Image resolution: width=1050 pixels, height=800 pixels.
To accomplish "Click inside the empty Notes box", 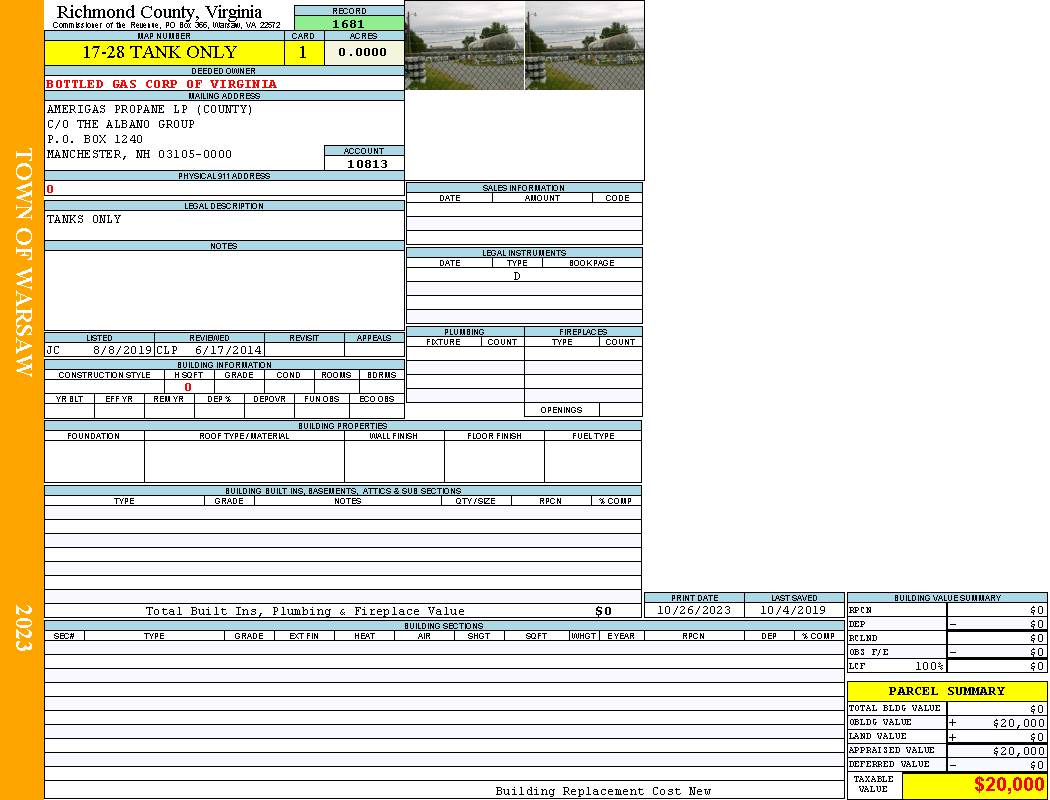I will tap(224, 290).
